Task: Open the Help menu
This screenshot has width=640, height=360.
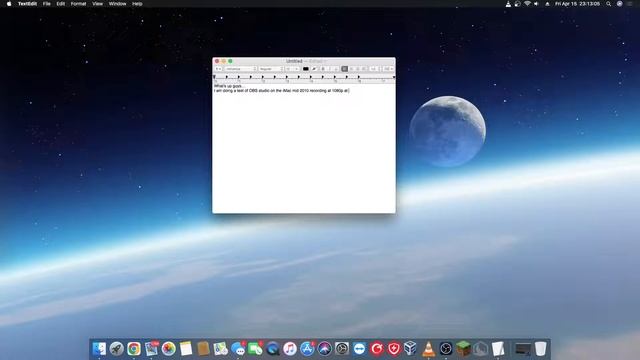Action: 137,4
